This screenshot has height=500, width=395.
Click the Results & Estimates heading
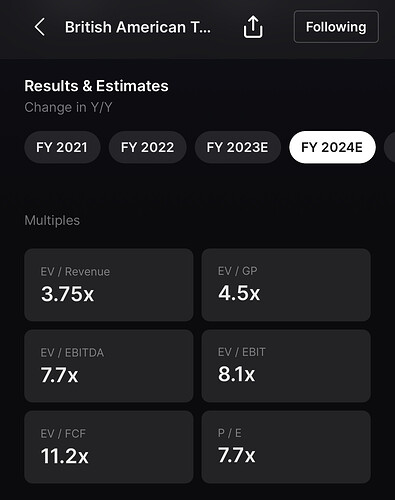[96, 86]
